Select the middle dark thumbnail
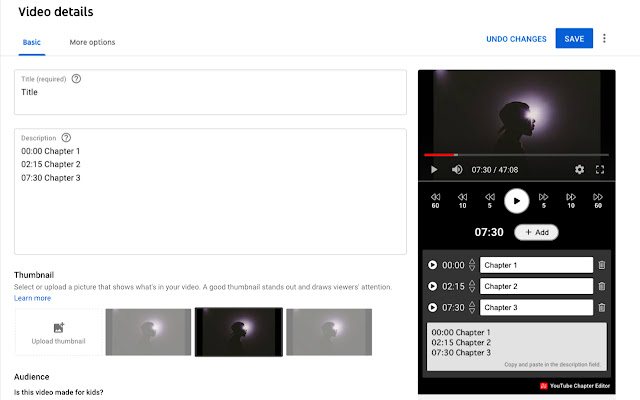Viewport: 640px width, 400px height. [239, 332]
